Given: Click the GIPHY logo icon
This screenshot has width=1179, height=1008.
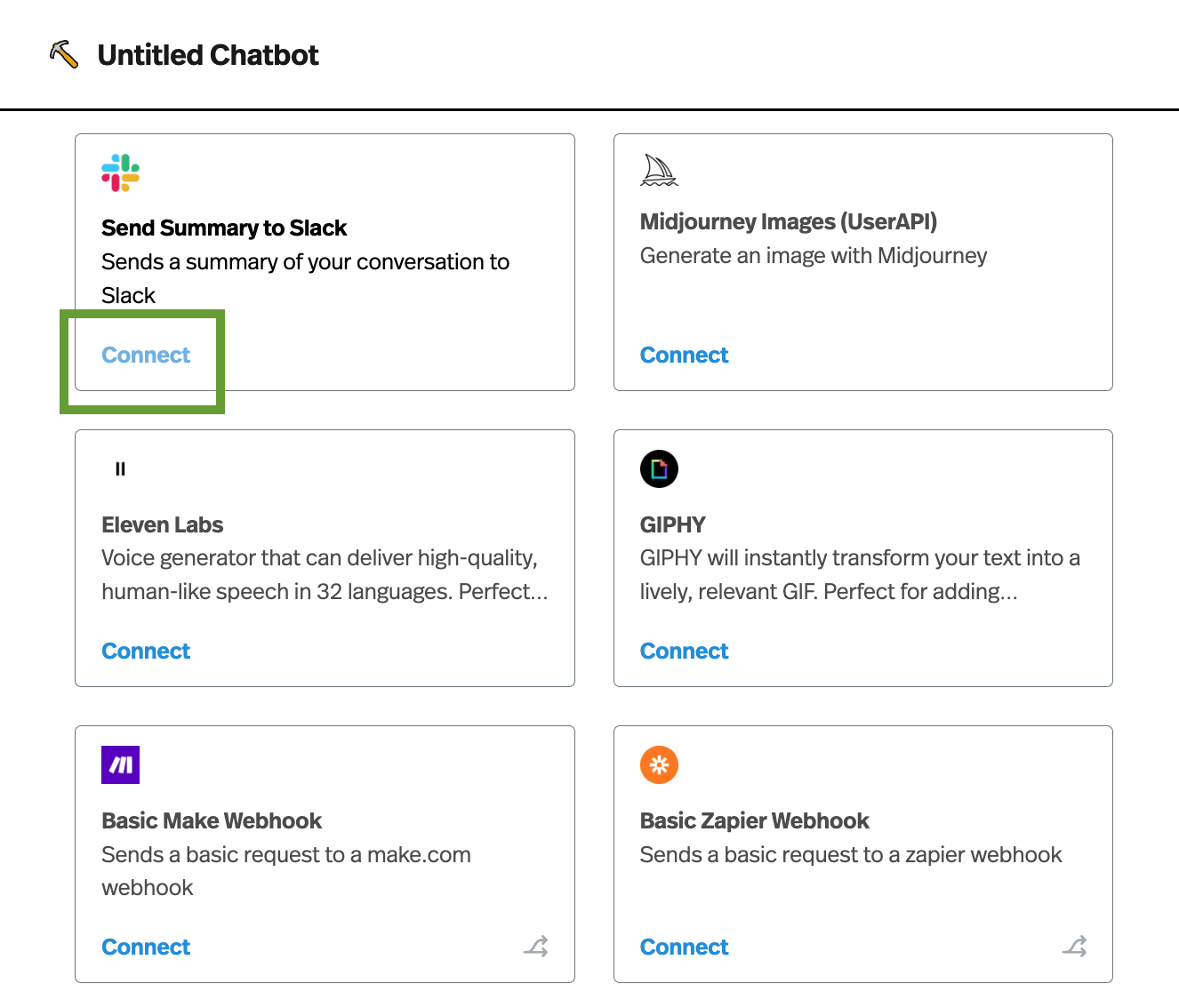Looking at the screenshot, I should [659, 468].
